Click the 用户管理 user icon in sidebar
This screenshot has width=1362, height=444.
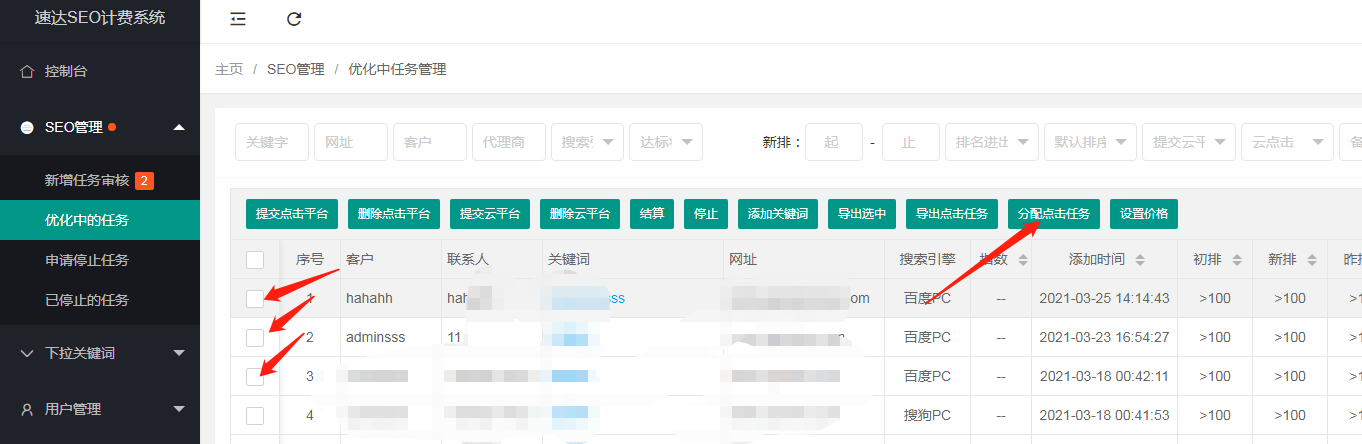click(27, 409)
